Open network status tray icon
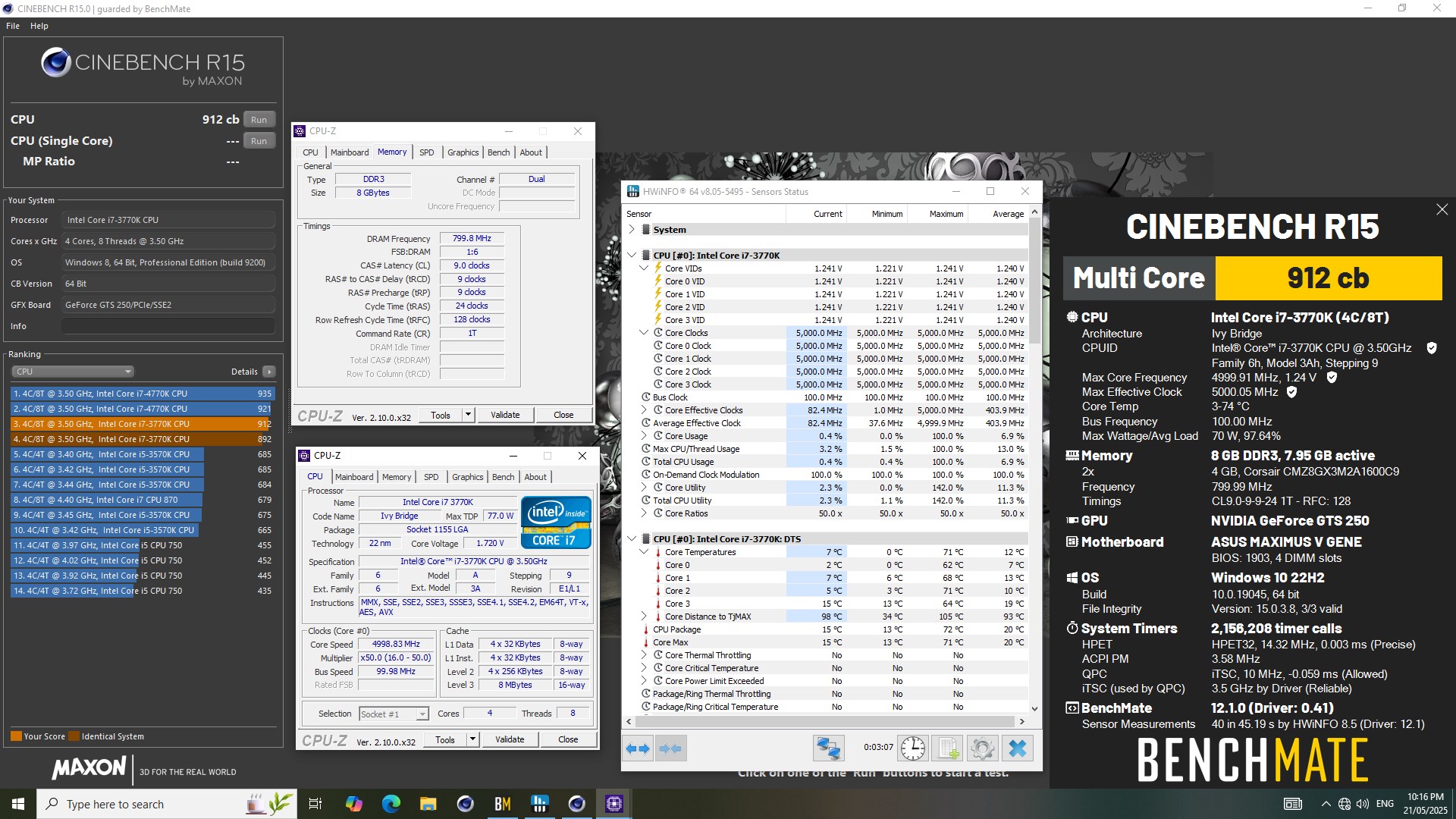The image size is (1456, 819). tap(1344, 804)
